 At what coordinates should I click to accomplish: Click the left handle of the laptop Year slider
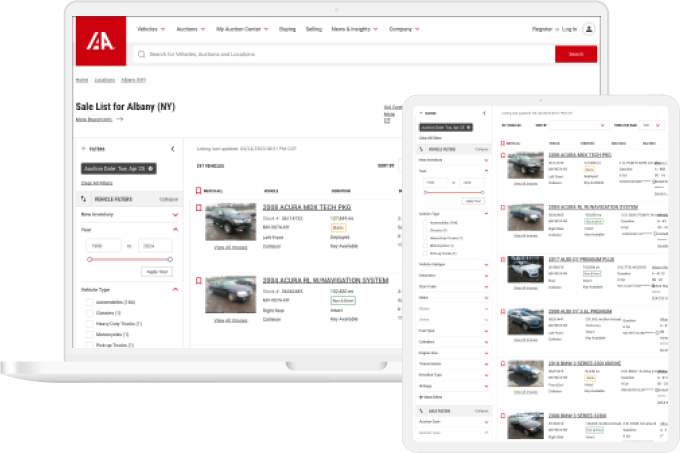pyautogui.click(x=89, y=259)
